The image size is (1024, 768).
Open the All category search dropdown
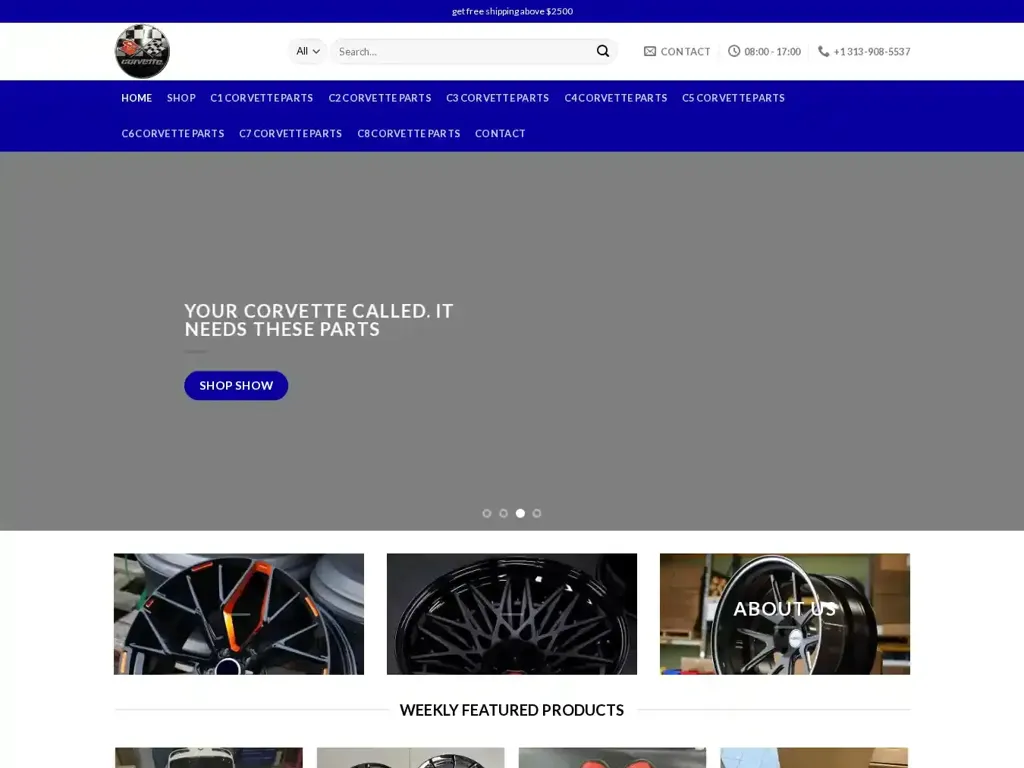point(306,50)
